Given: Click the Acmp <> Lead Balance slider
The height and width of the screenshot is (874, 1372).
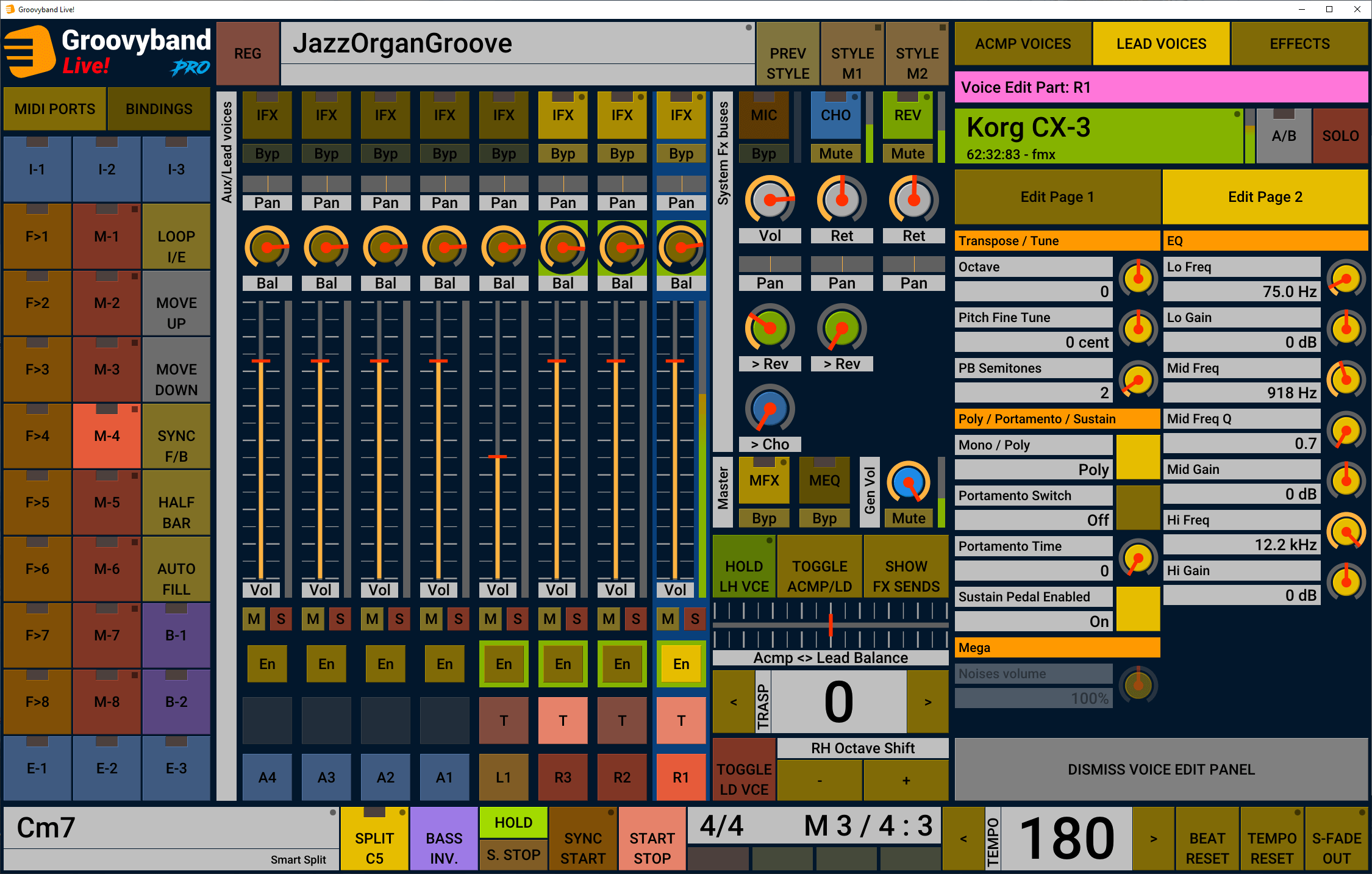Looking at the screenshot, I should (x=831, y=625).
